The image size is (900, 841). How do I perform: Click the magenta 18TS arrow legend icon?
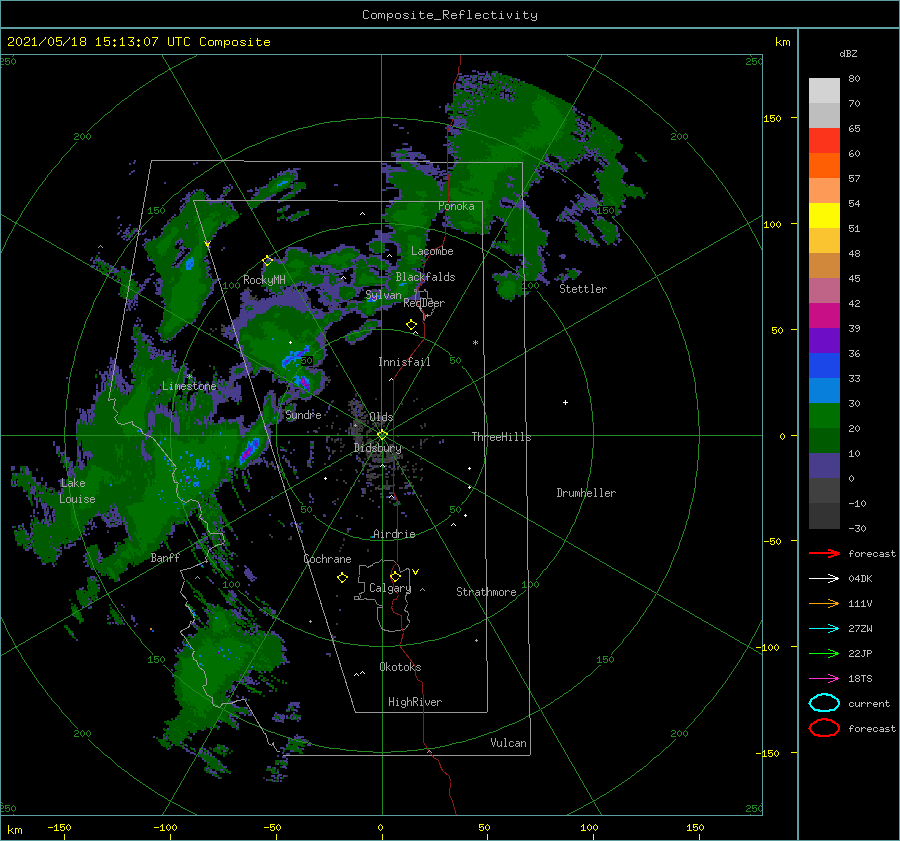pyautogui.click(x=824, y=679)
